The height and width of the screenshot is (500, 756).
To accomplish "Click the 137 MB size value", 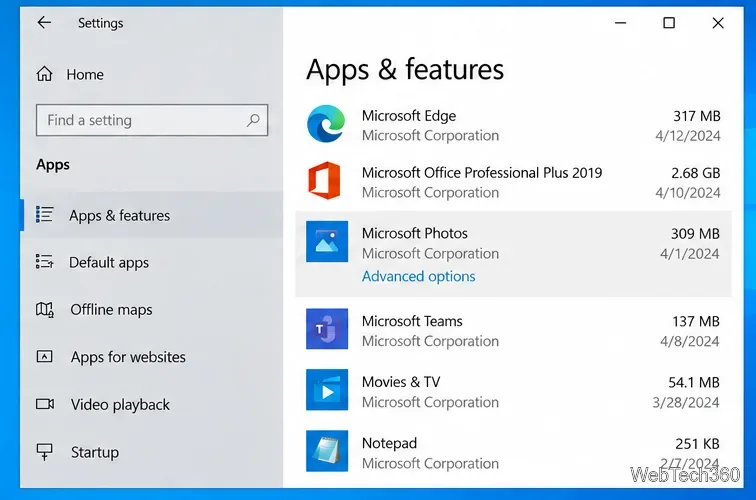I will 696,322.
